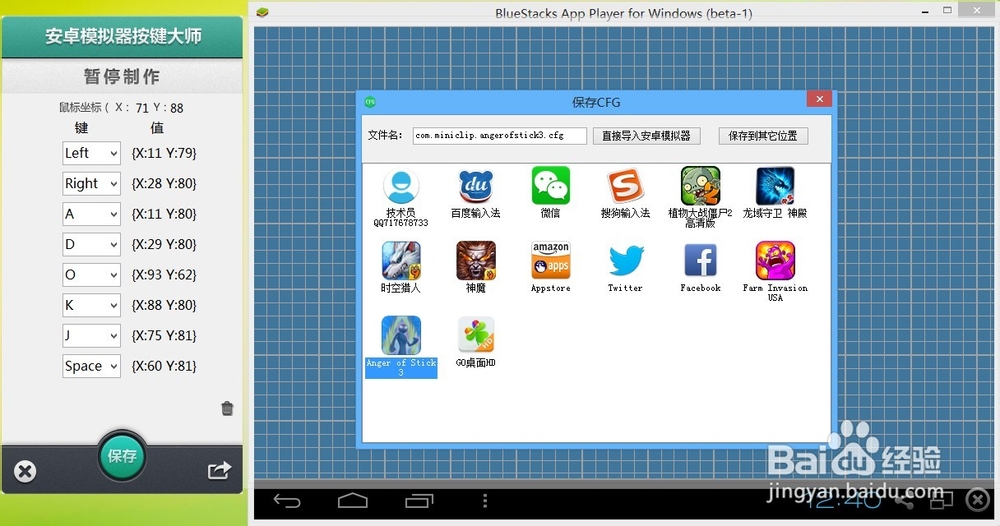The width and height of the screenshot is (1000, 526).
Task: Open the Right key dropdown
Action: [x=91, y=184]
